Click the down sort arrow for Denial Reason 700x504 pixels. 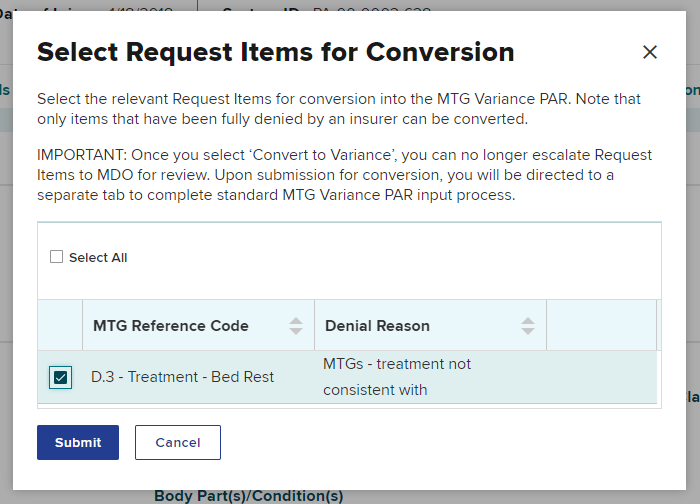tap(528, 331)
